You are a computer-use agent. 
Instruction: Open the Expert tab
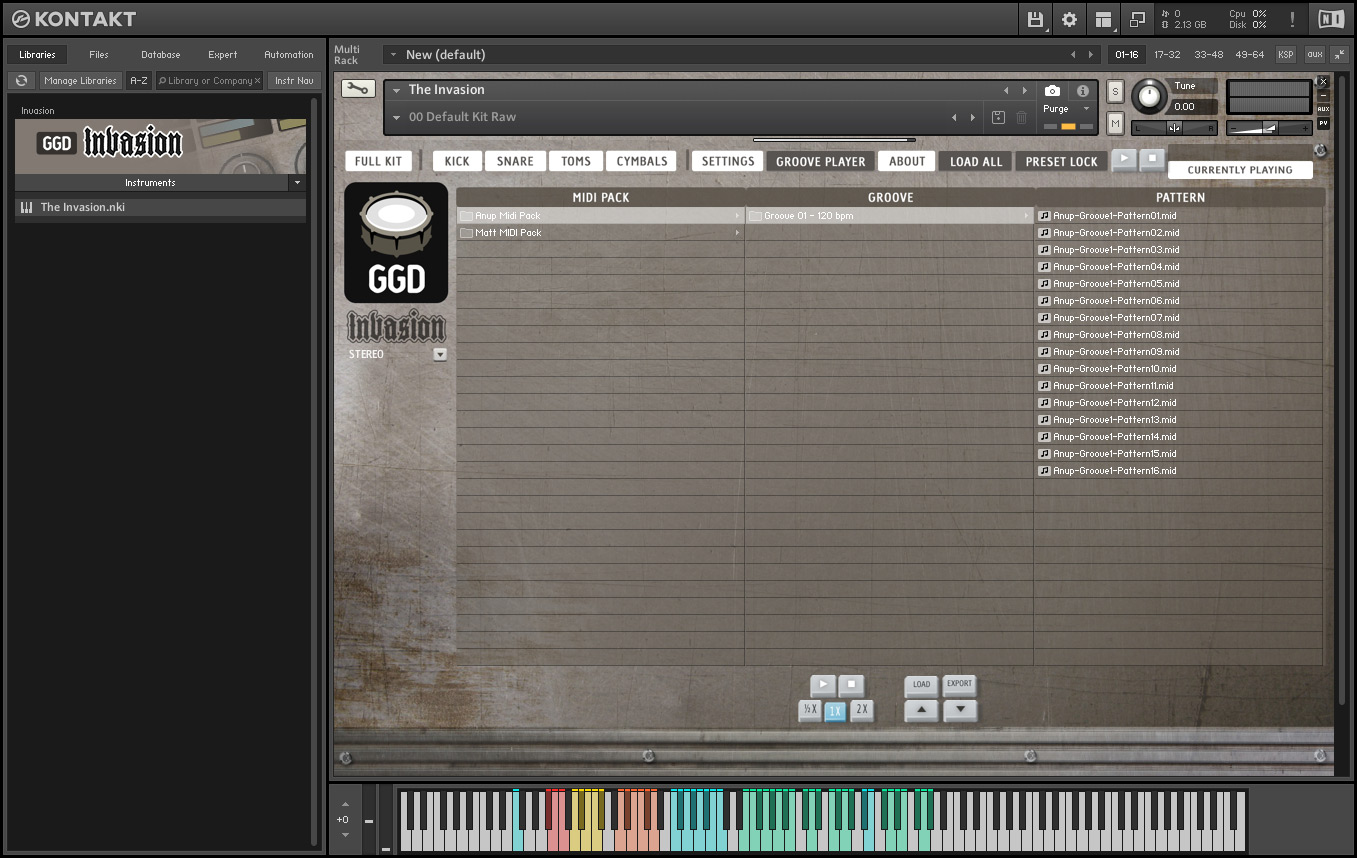click(222, 54)
